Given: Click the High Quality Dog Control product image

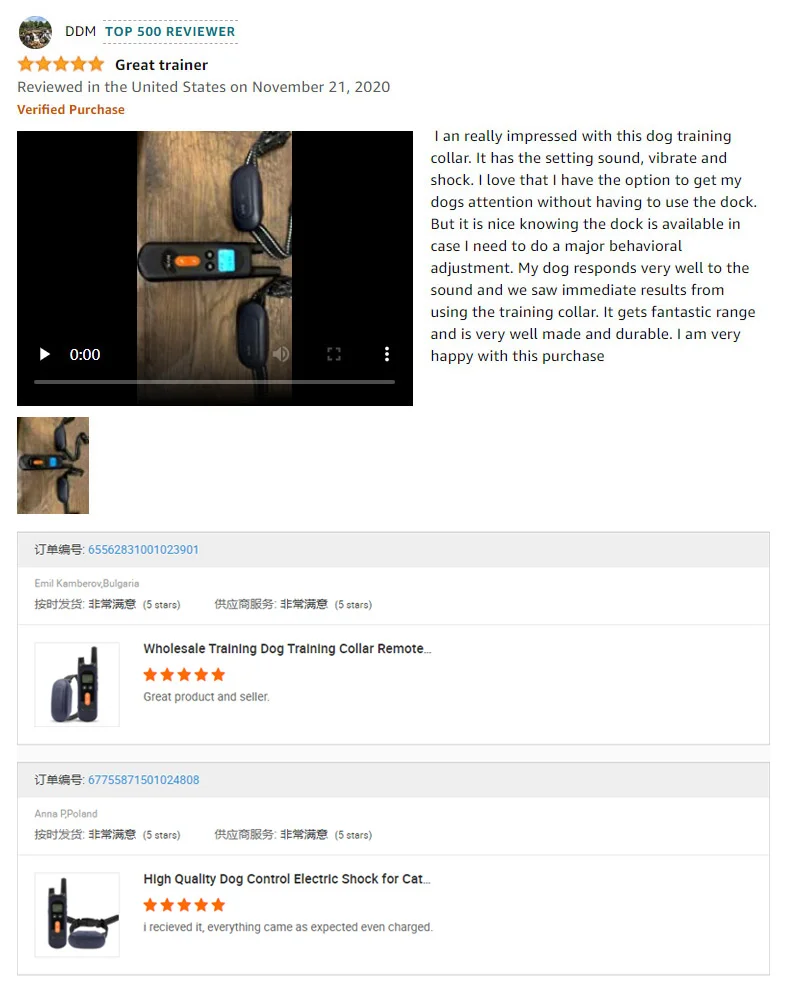Looking at the screenshot, I should 77,915.
